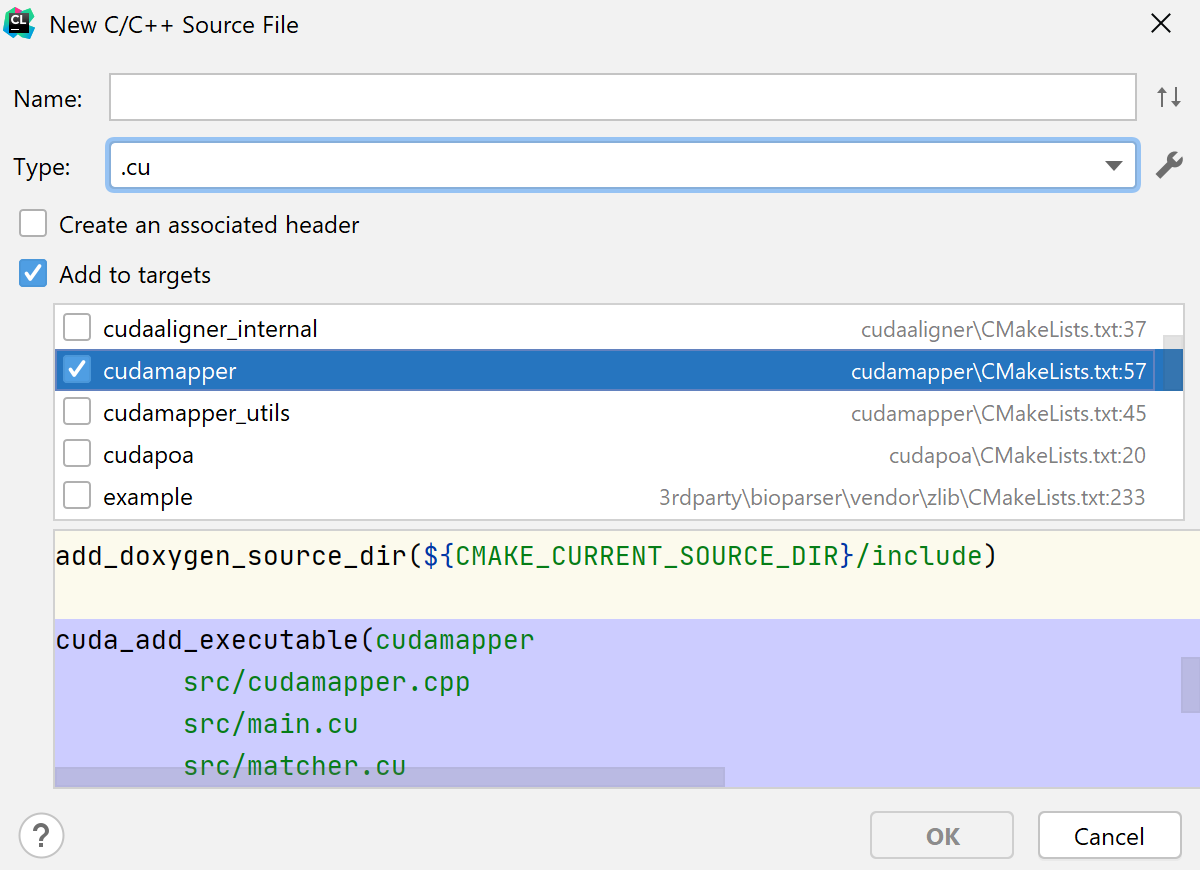Viewport: 1200px width, 870px height.
Task: Close the New C/C++ Source File dialog
Action: coord(1160,24)
